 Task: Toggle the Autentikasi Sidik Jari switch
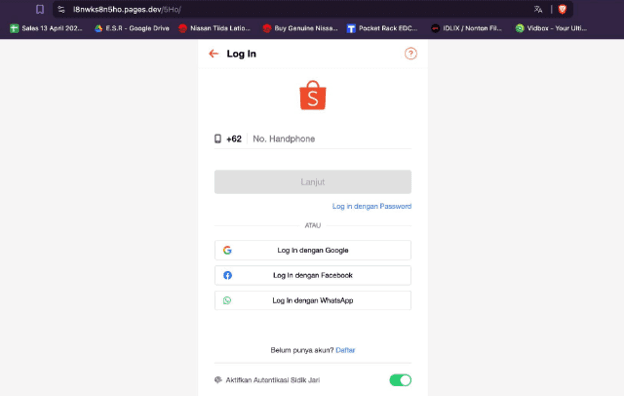pos(400,380)
